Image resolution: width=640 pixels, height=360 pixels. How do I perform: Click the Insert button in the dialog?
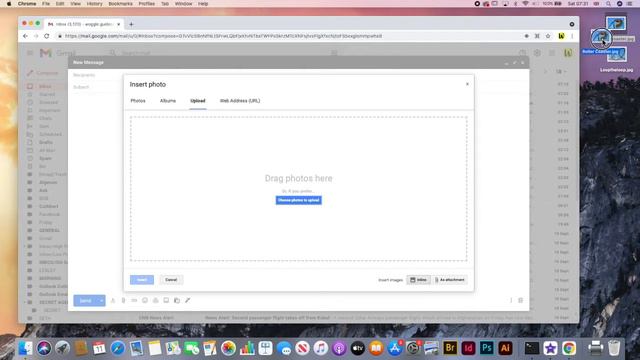coord(142,280)
